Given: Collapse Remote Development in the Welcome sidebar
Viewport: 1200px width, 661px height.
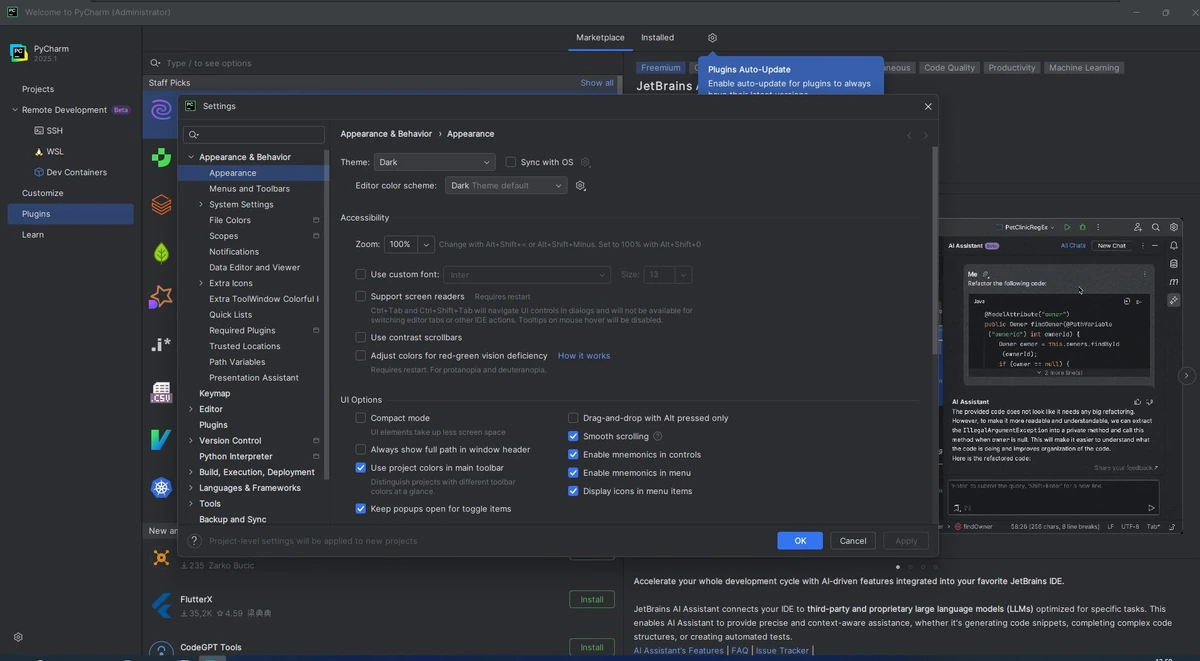Looking at the screenshot, I should click(15, 110).
